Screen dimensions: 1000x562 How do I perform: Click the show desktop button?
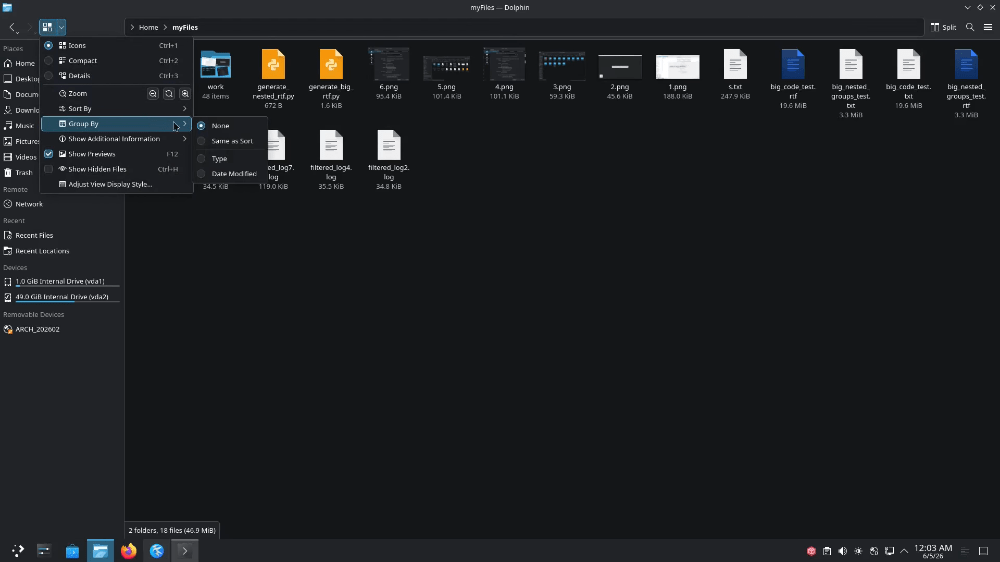point(983,551)
